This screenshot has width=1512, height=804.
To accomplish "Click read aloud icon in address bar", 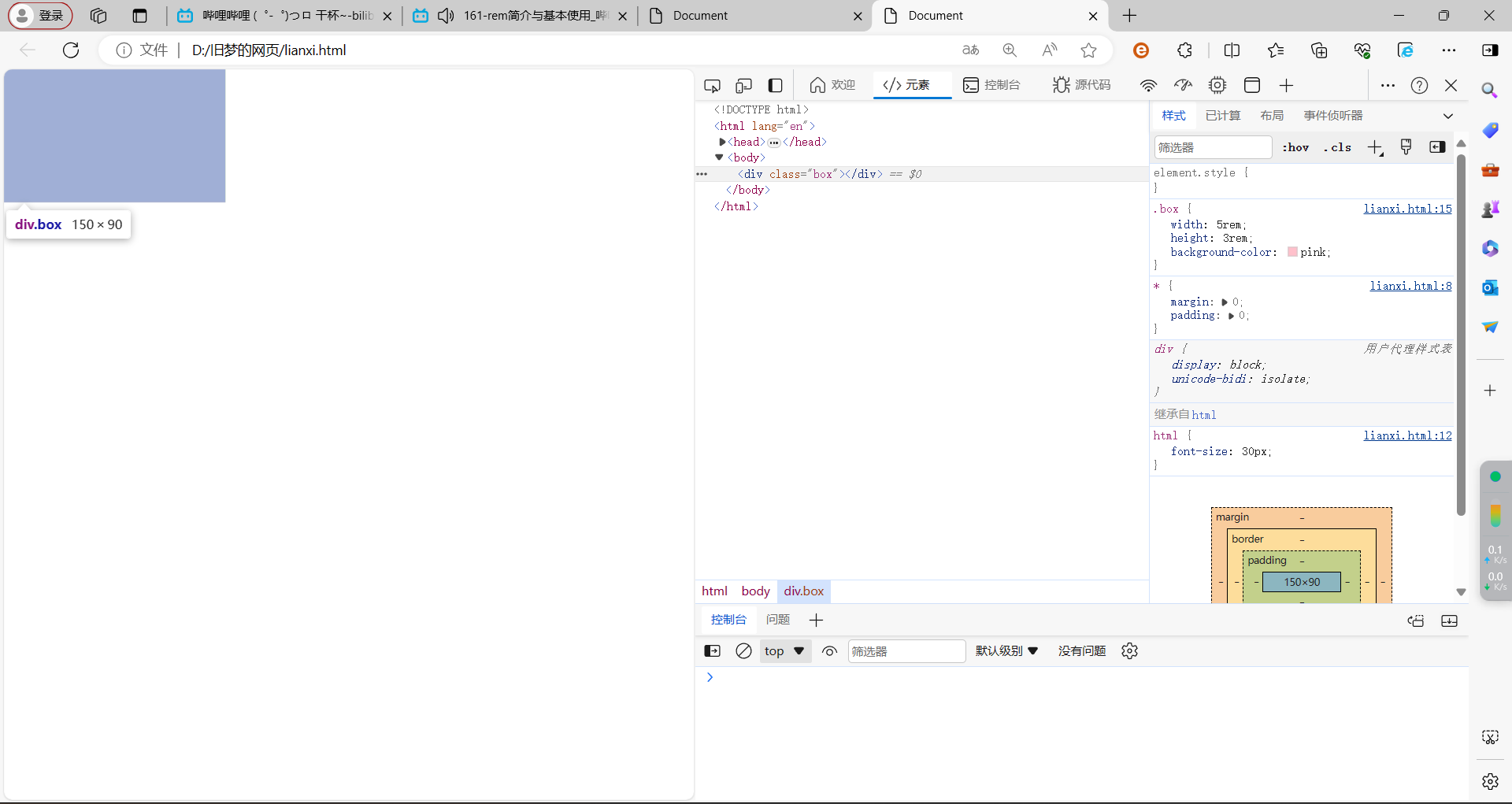I will [x=1049, y=50].
